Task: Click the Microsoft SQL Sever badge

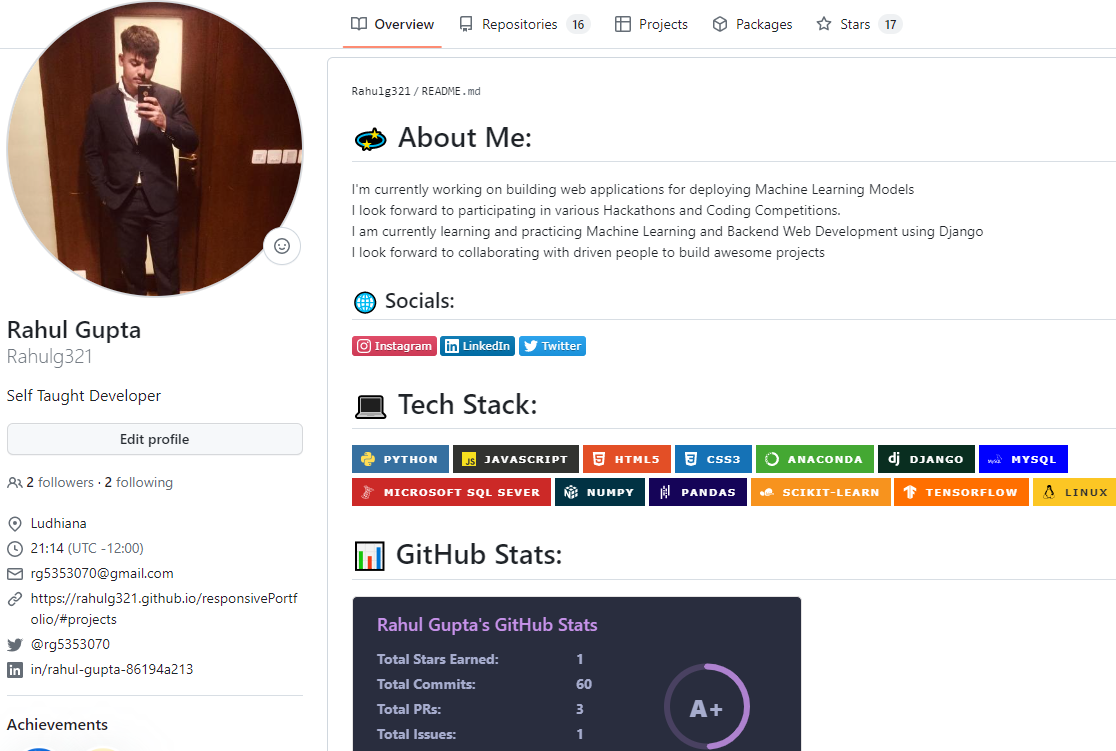Action: (451, 492)
